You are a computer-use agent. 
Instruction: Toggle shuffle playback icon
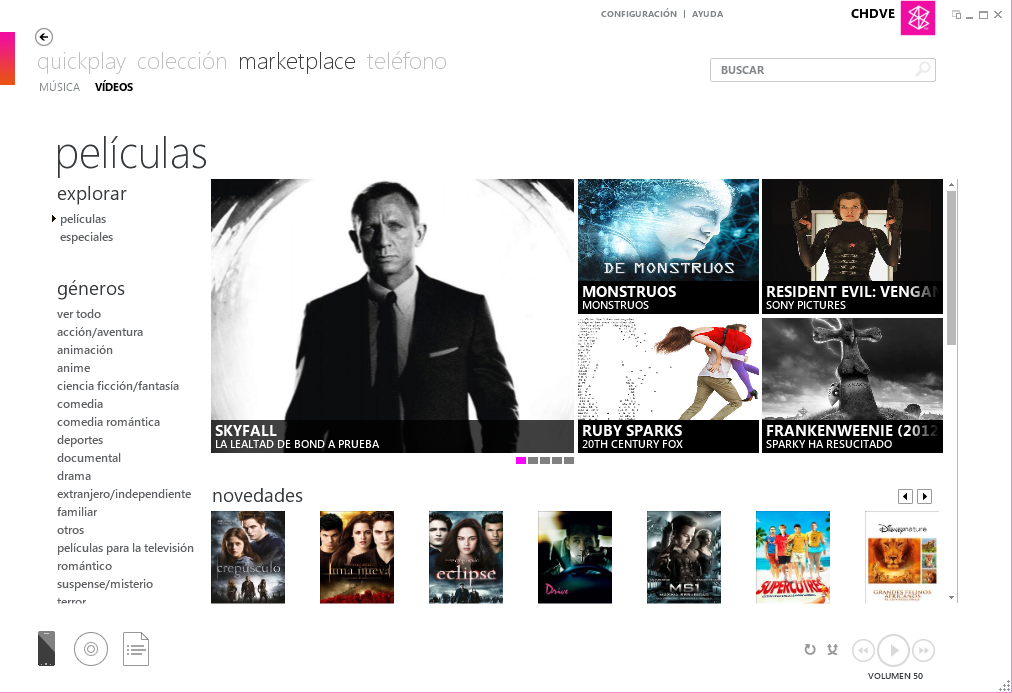pyautogui.click(x=833, y=650)
